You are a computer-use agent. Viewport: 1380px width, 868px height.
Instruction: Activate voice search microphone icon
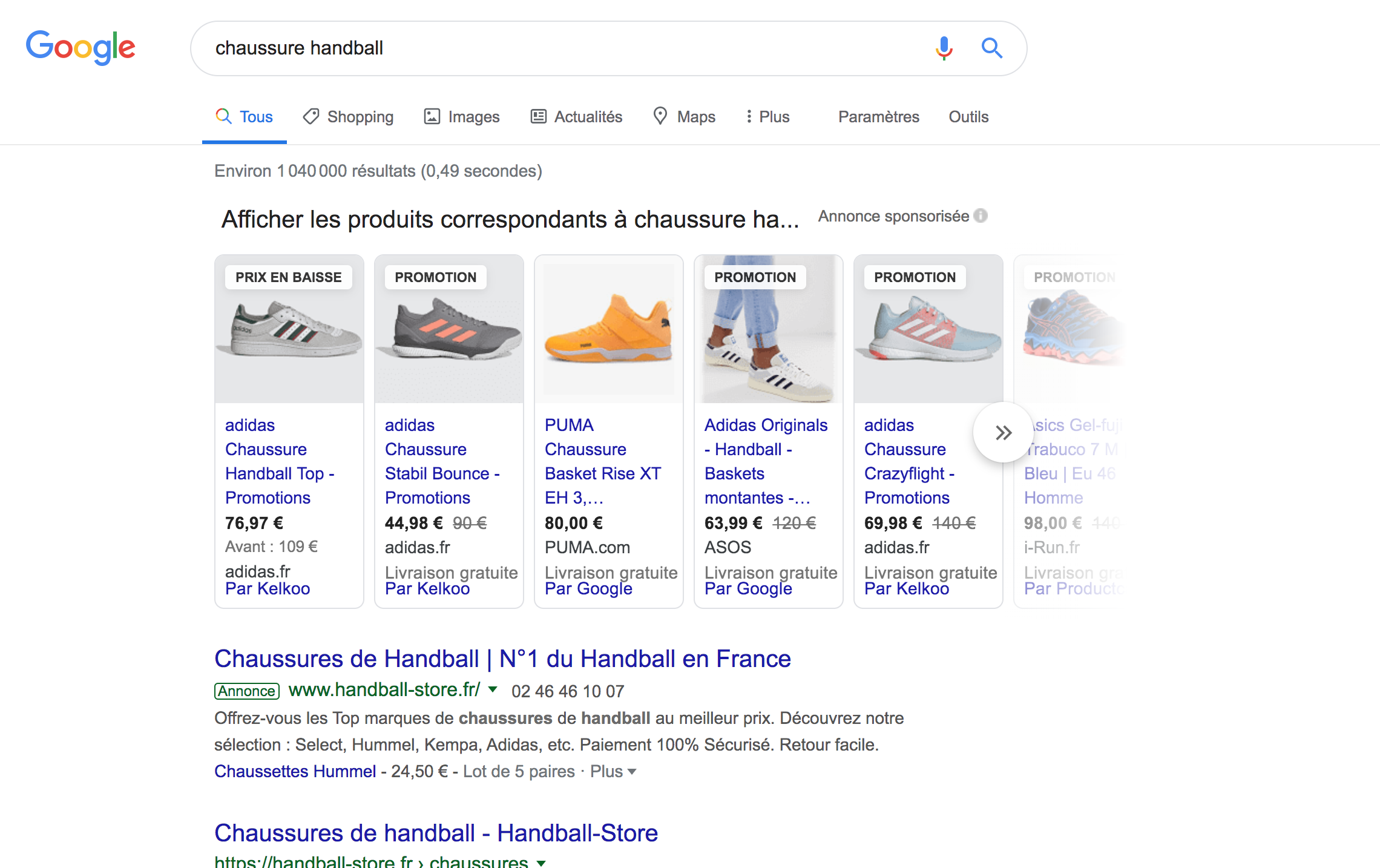tap(944, 48)
